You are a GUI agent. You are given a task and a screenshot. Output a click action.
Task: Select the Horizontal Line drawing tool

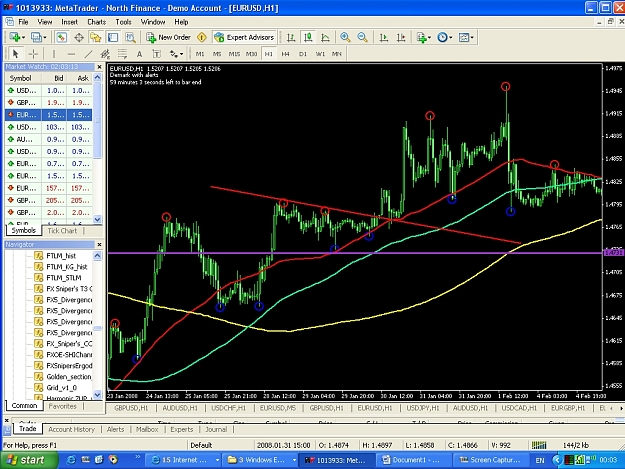tap(71, 54)
